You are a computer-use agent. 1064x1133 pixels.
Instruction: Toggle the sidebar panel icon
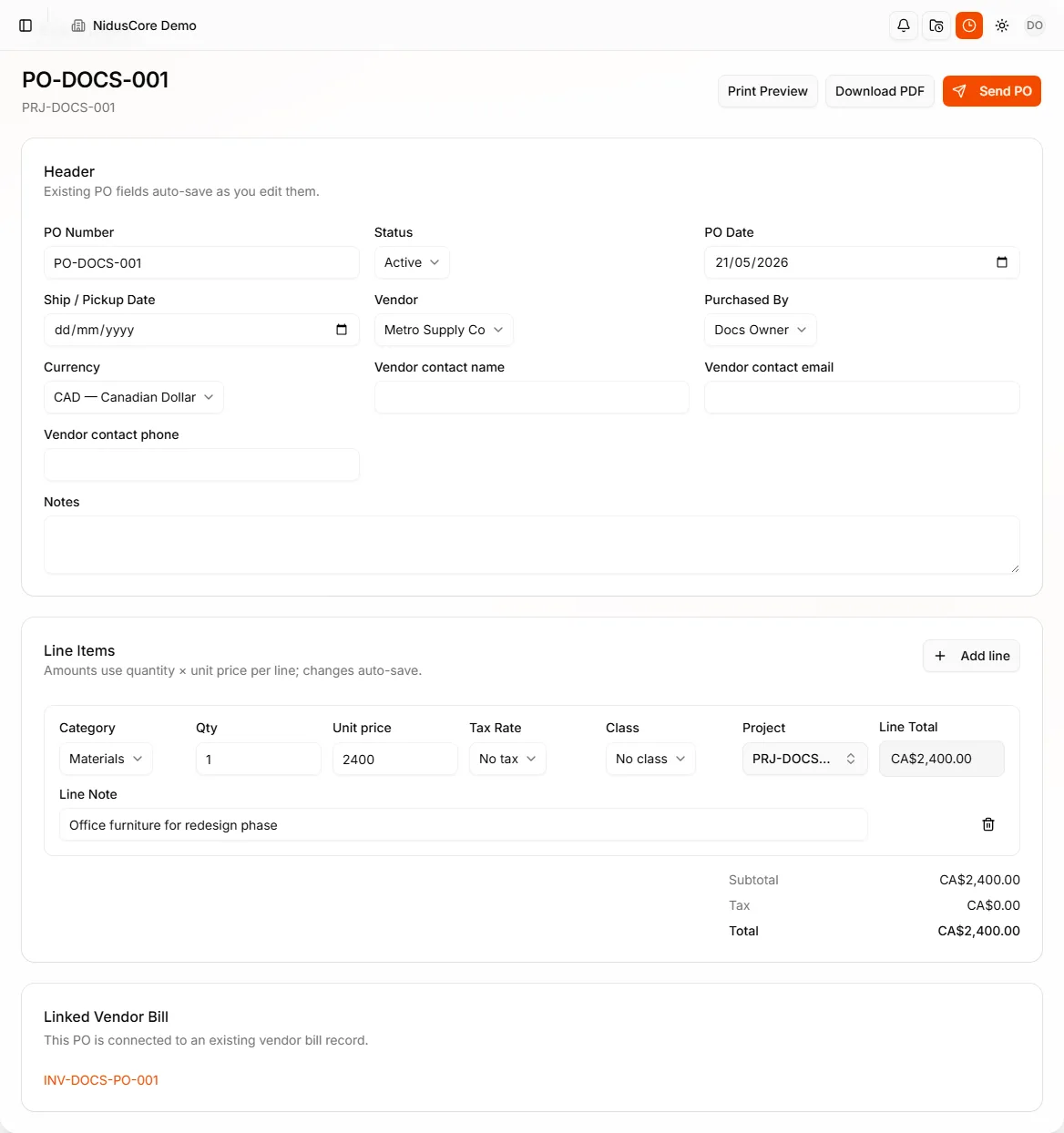pyautogui.click(x=26, y=26)
